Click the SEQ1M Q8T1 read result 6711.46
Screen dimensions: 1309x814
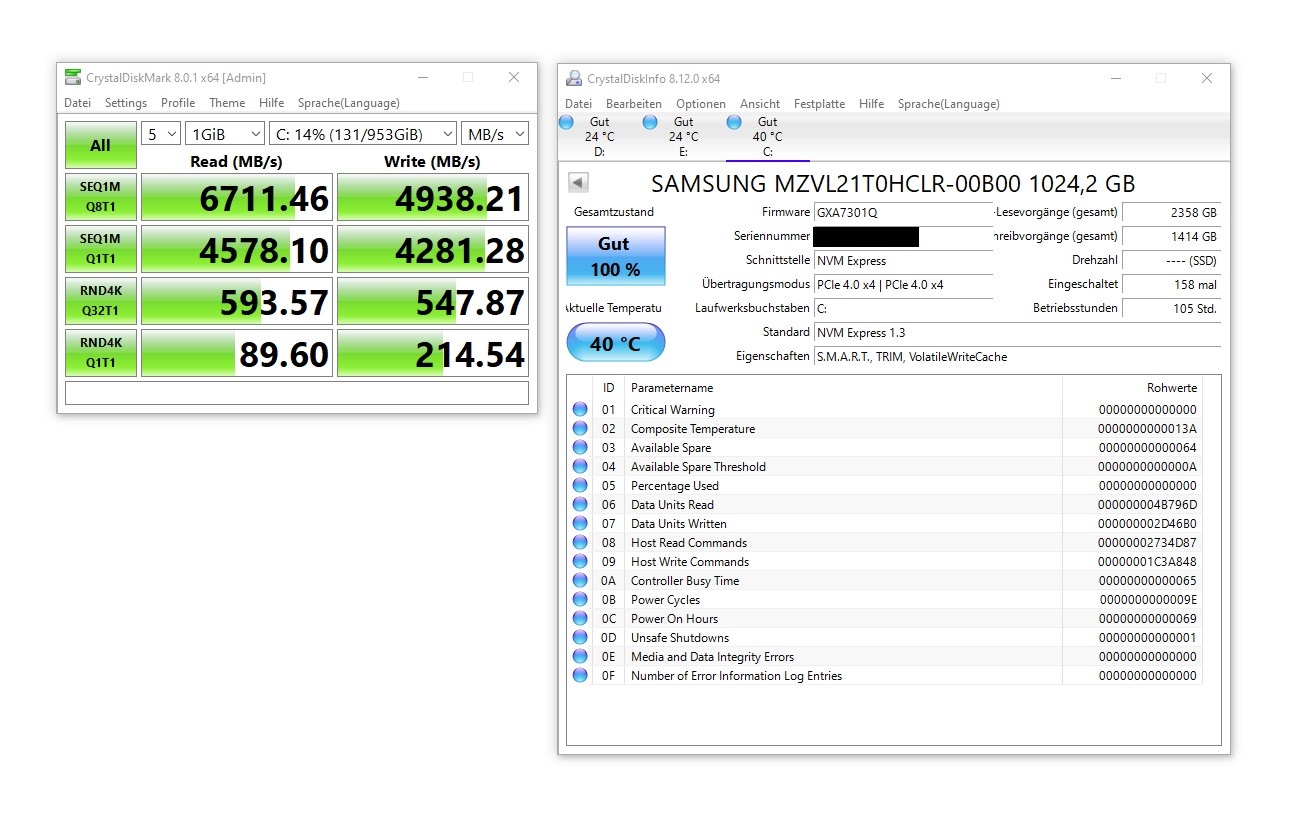pos(236,198)
